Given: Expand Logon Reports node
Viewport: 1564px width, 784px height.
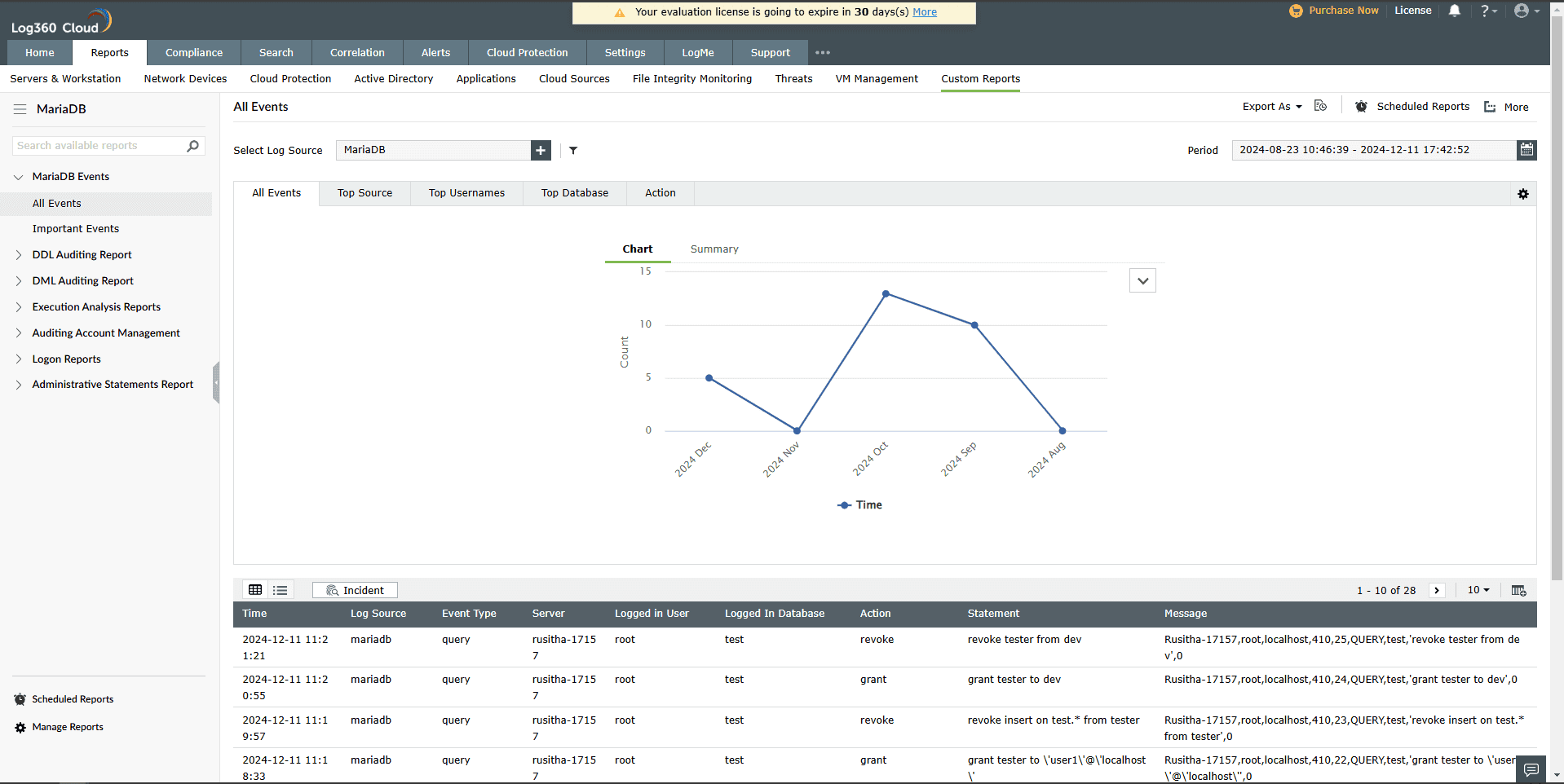Looking at the screenshot, I should click(18, 359).
